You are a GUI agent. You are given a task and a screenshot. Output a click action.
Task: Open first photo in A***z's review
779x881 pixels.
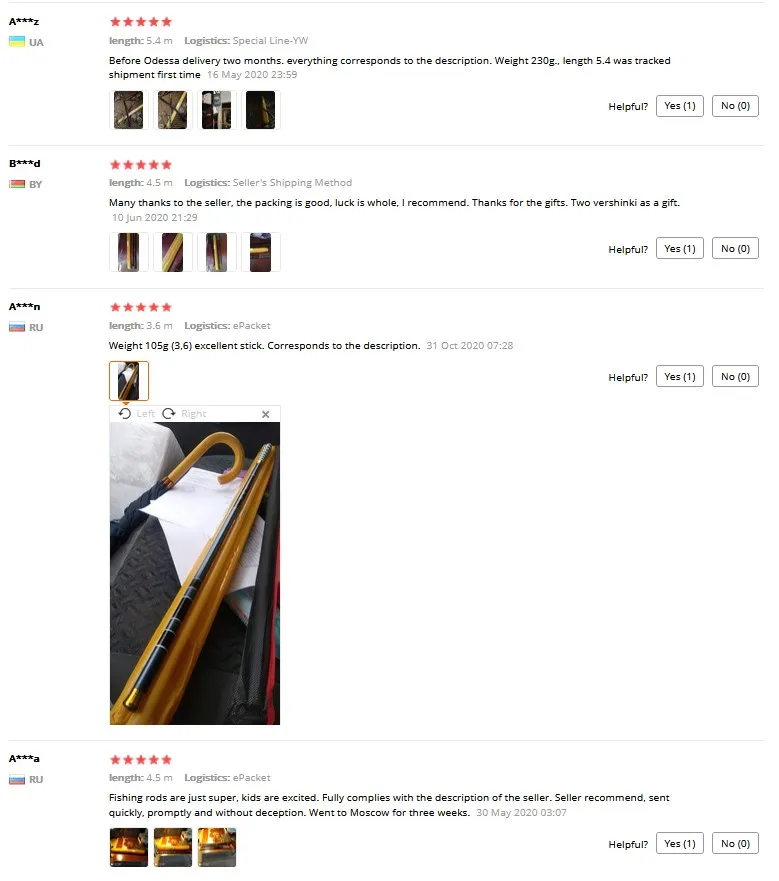click(129, 110)
